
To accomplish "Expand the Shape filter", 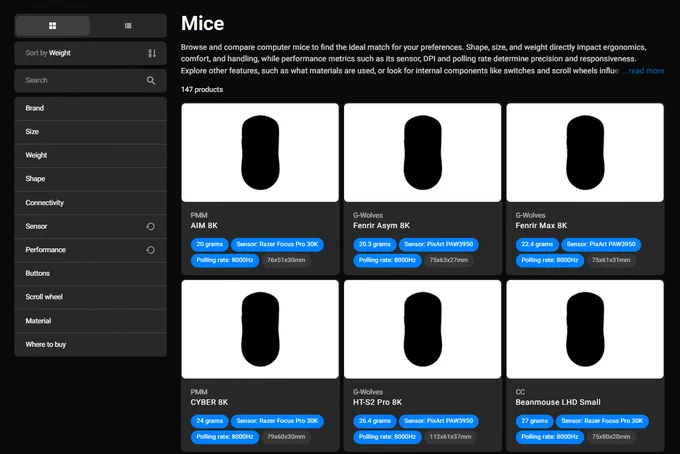I will tap(90, 179).
